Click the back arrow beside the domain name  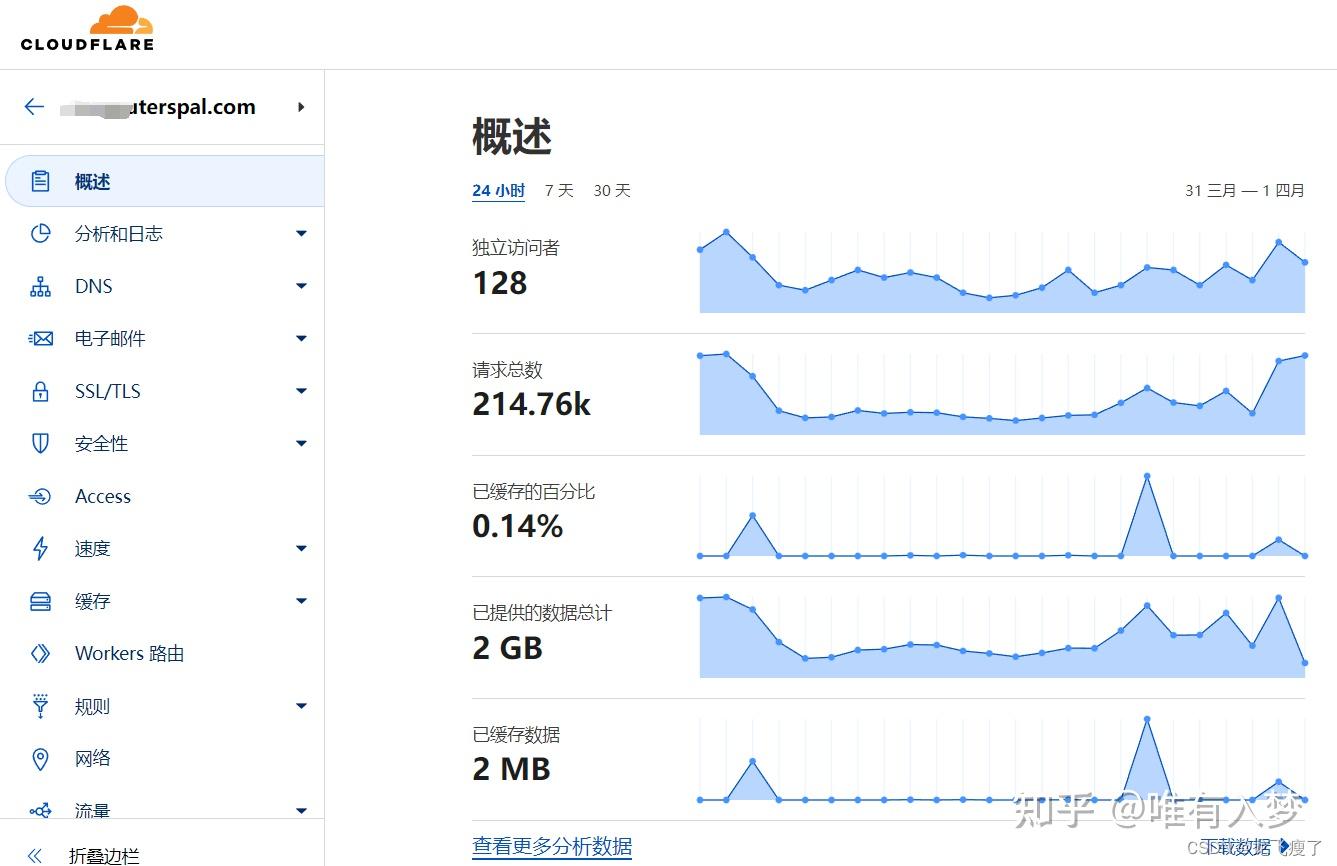pos(33,106)
